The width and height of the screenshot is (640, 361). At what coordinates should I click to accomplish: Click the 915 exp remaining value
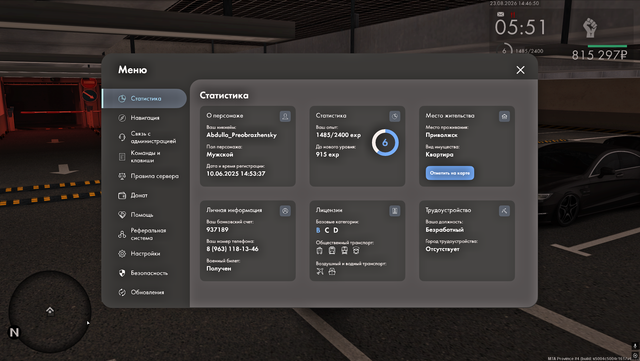(327, 154)
